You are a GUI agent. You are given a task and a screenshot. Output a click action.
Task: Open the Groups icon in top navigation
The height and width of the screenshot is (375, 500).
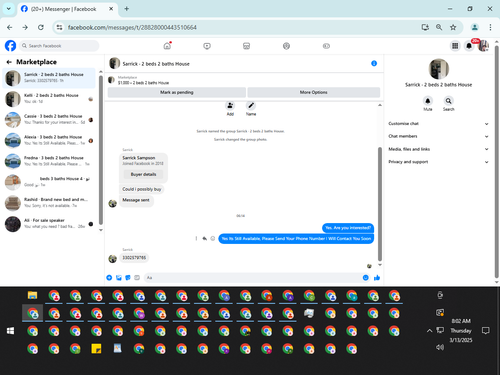click(x=286, y=46)
